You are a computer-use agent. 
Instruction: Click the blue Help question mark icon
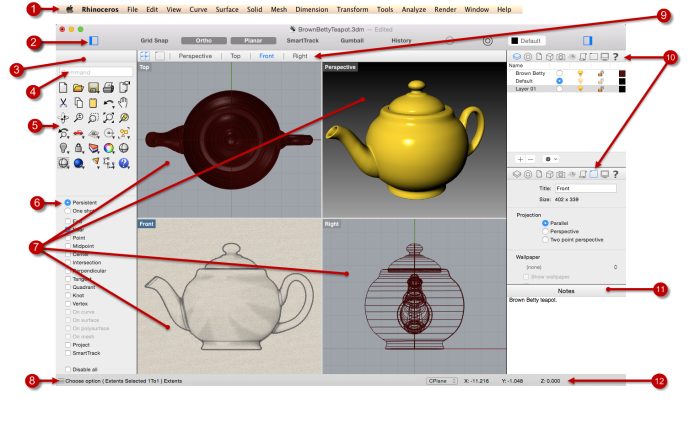(x=124, y=163)
